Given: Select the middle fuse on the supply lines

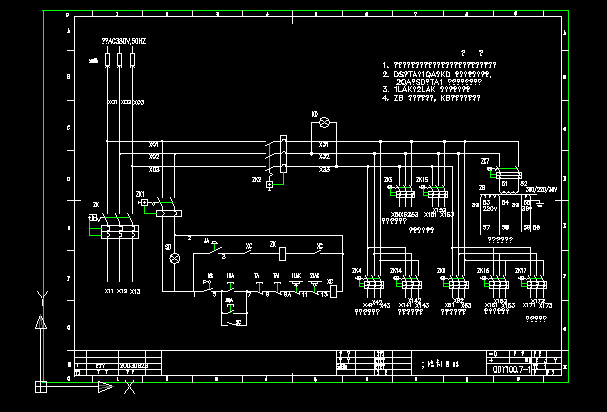Looking at the screenshot, I should click(120, 60).
